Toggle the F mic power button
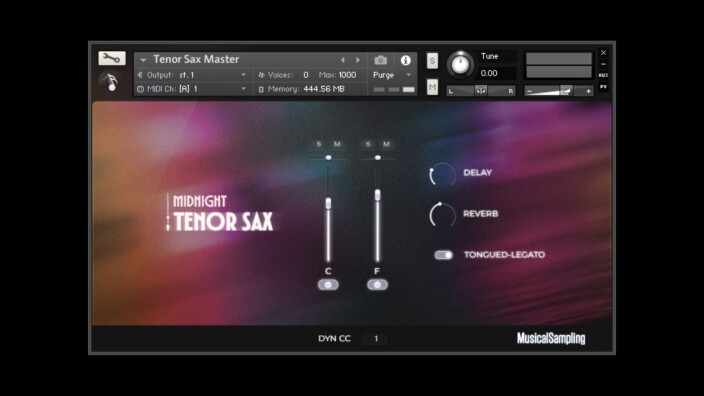Image resolution: width=704 pixels, height=396 pixels. coord(377,285)
